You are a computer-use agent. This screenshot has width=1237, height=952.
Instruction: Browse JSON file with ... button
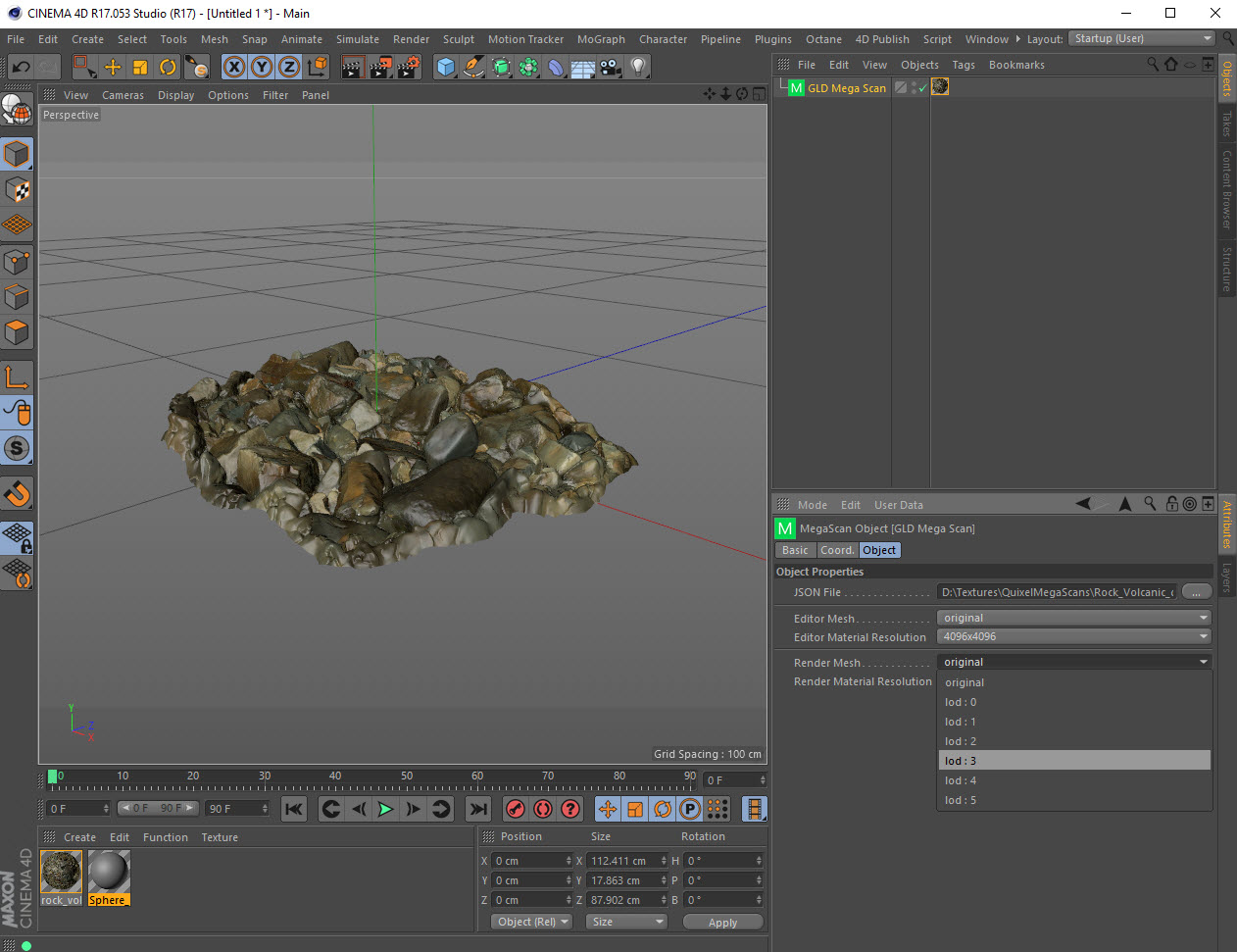1196,591
